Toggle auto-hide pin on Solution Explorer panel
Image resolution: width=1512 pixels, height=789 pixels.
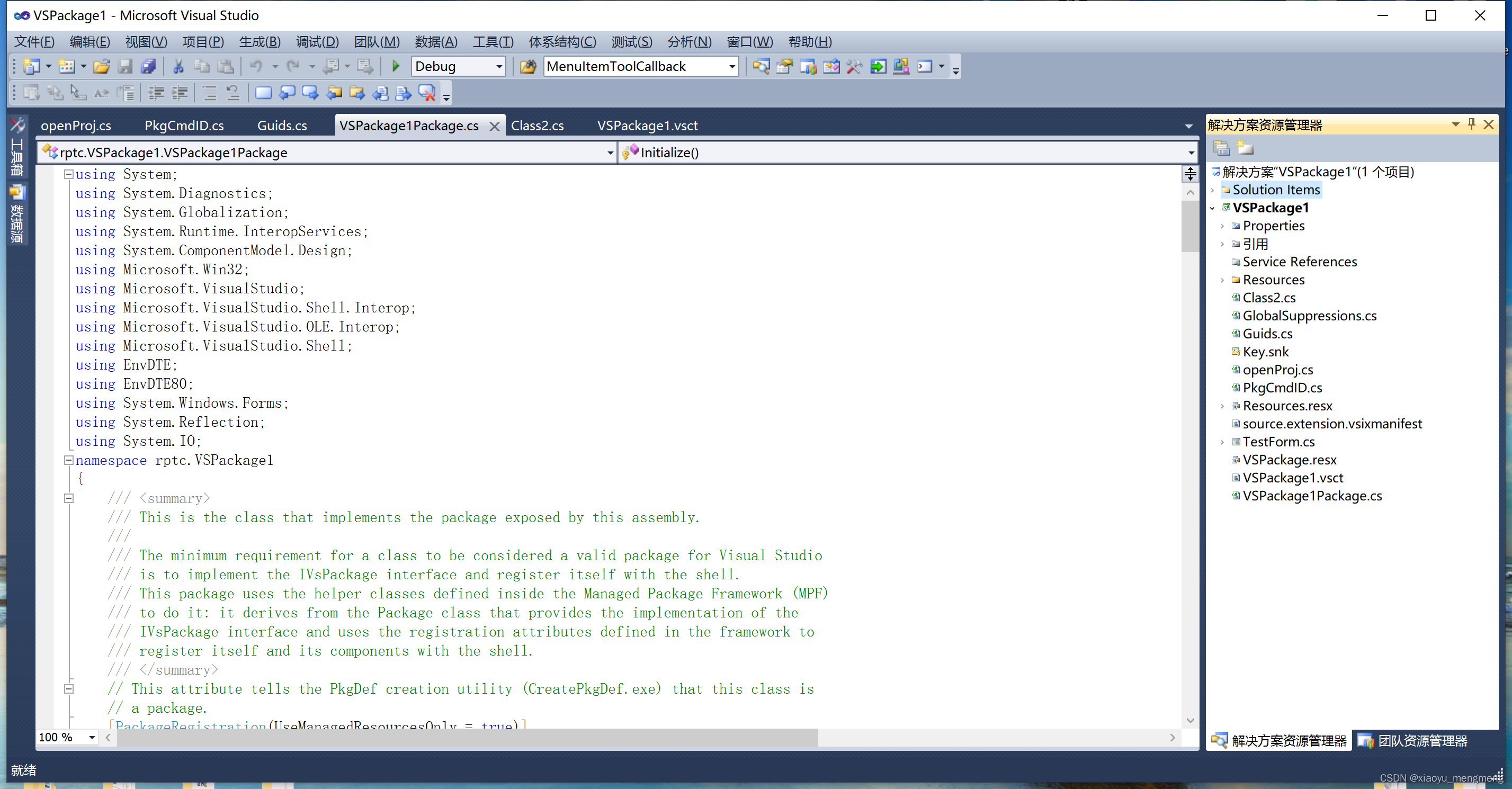click(x=1472, y=124)
